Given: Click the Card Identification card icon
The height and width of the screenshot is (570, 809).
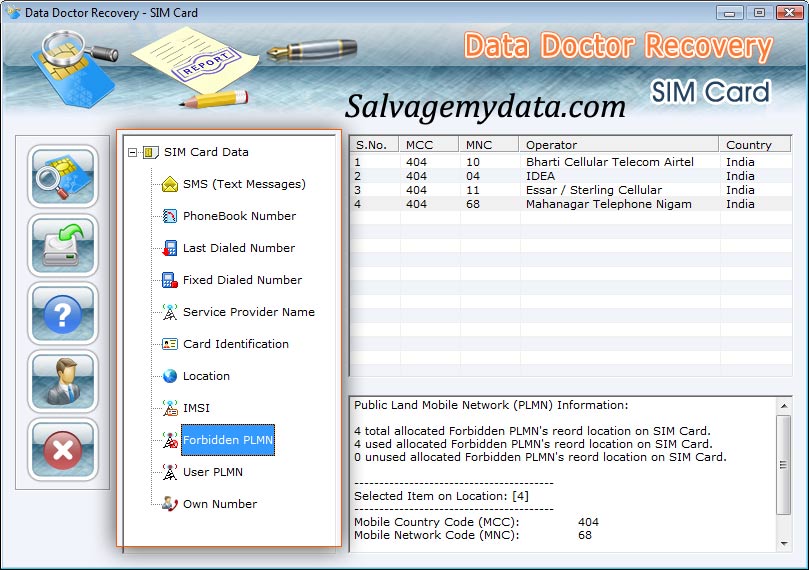Looking at the screenshot, I should click(170, 344).
